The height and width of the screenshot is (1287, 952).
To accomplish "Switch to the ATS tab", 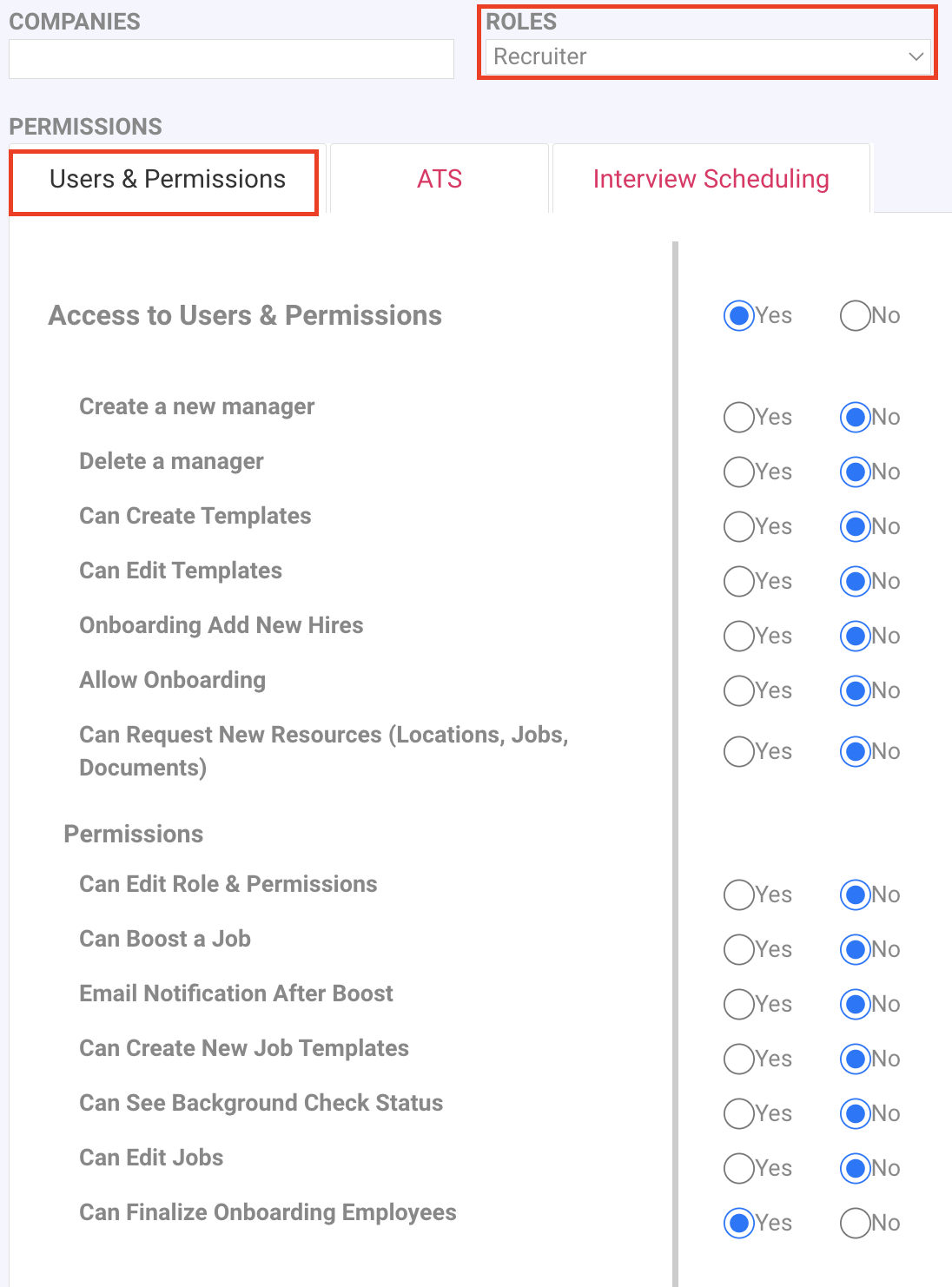I will pos(440,179).
